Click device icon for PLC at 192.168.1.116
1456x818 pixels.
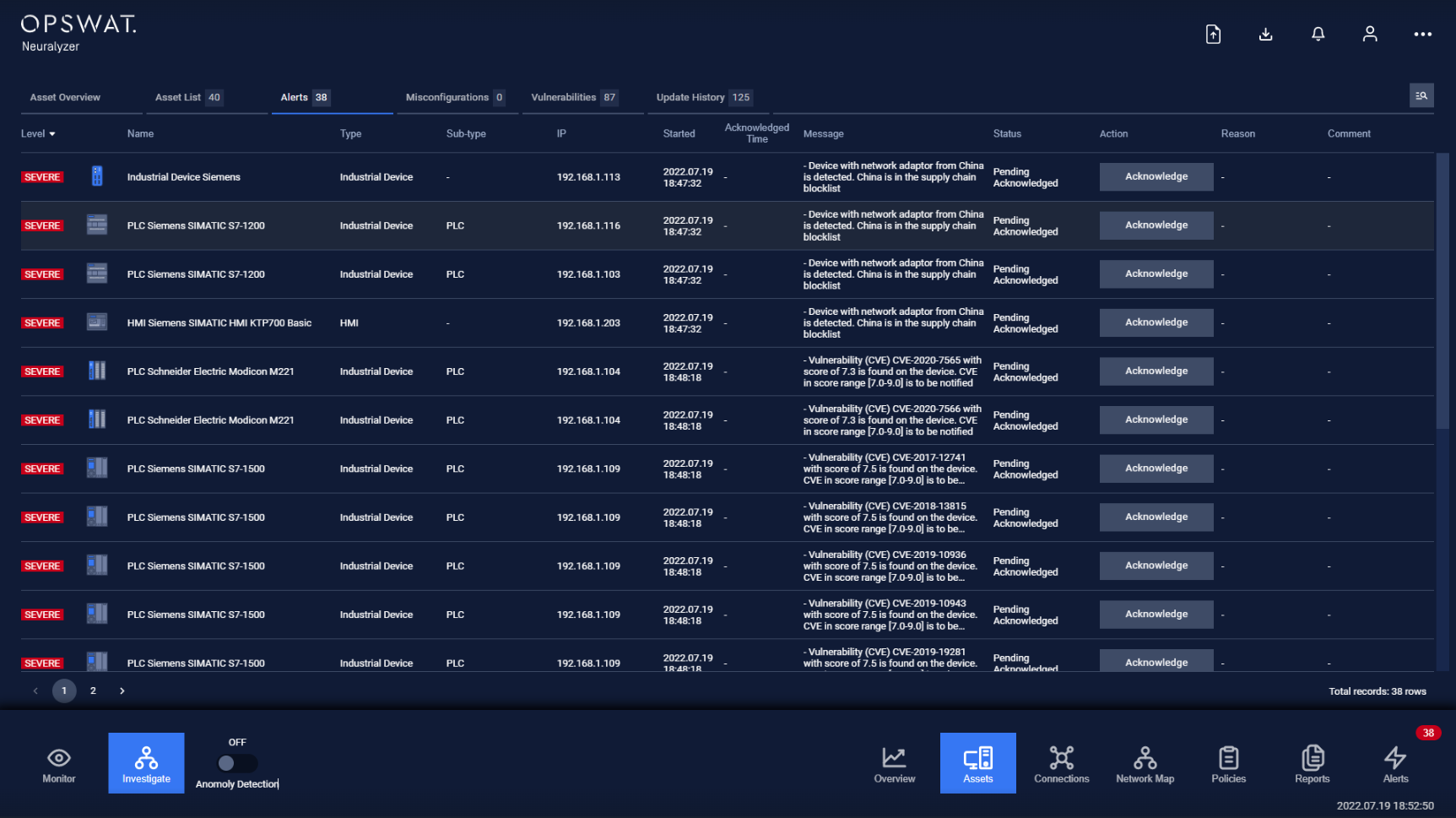point(97,225)
